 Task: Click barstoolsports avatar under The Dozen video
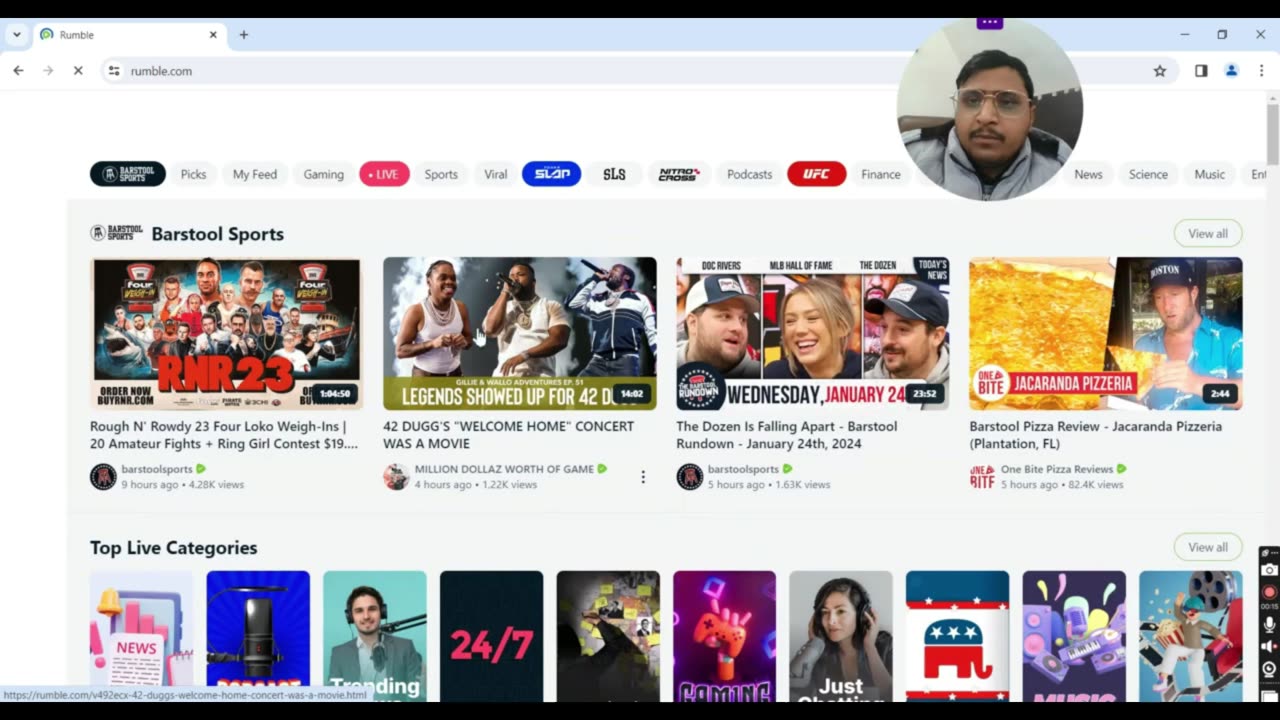click(689, 477)
